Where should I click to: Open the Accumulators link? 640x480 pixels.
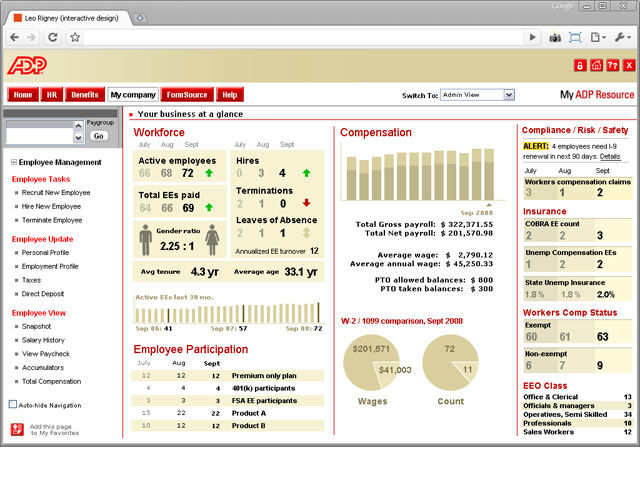43,368
